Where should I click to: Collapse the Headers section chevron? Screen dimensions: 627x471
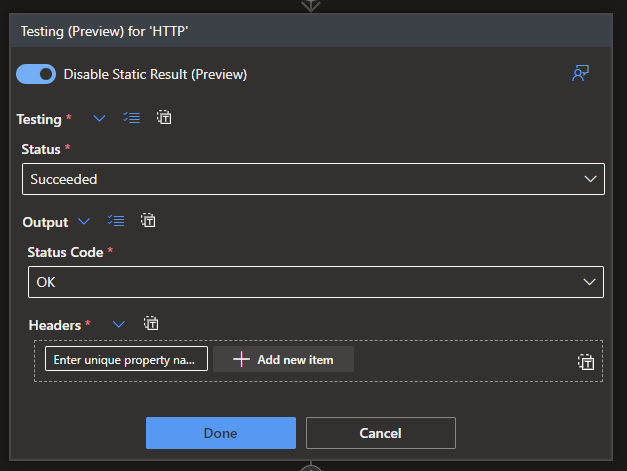click(x=118, y=324)
